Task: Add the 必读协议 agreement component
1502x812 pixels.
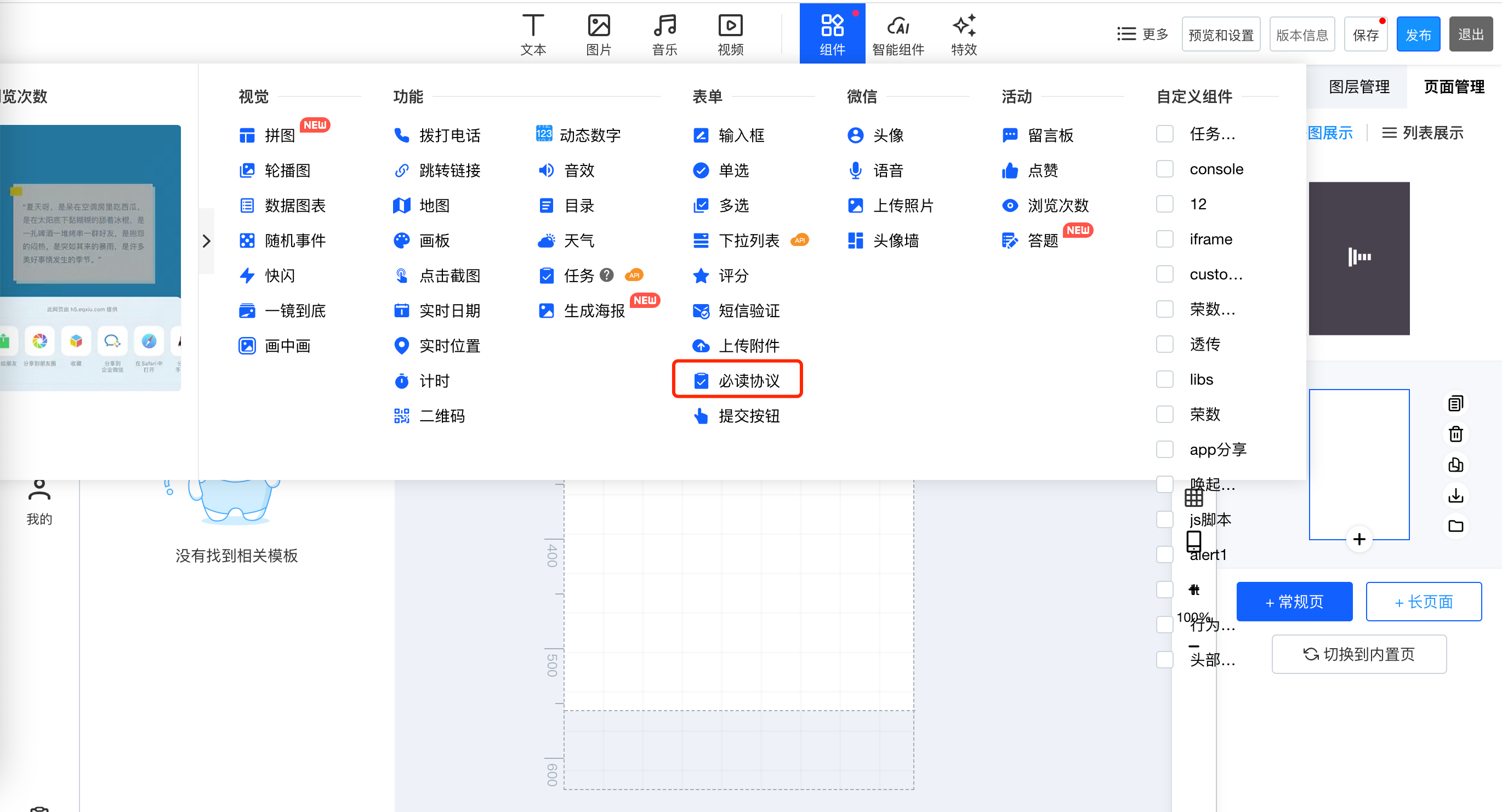Action: click(x=737, y=380)
